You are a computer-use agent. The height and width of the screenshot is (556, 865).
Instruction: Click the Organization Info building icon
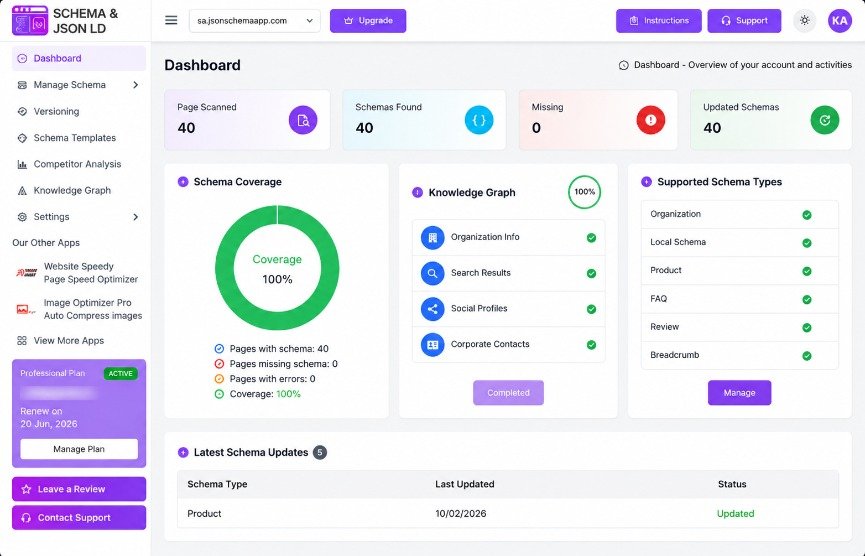click(432, 238)
